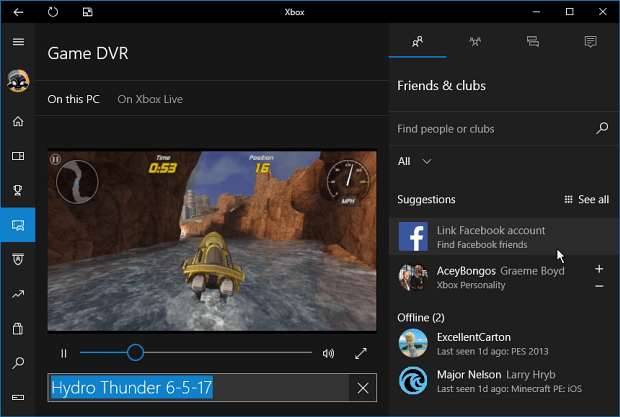Viewport: 620px width, 417px height.
Task: Open the Store bag icon
Action: tap(18, 328)
